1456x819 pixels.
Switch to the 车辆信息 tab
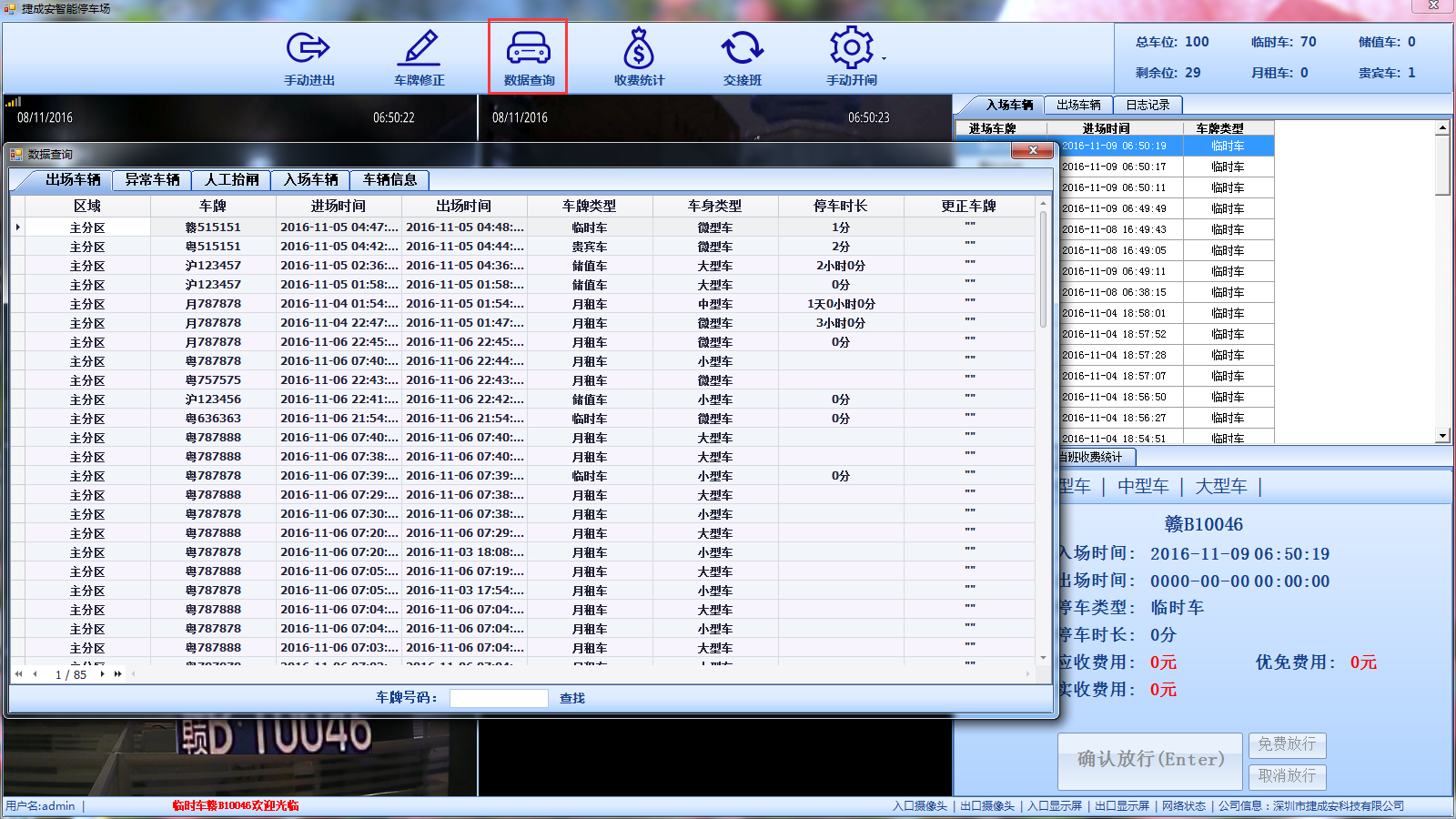click(x=391, y=179)
